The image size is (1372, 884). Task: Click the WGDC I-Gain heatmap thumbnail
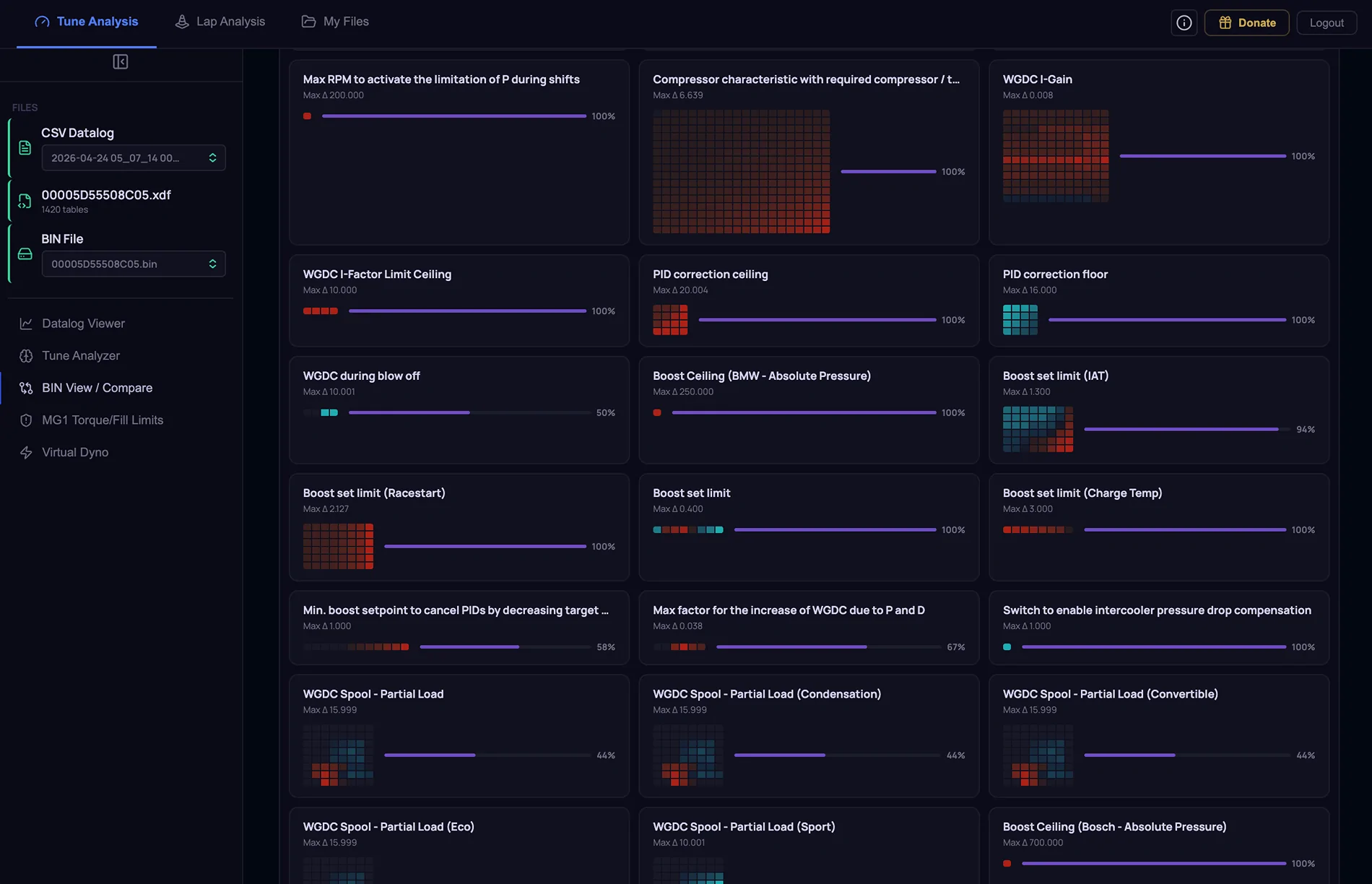[x=1056, y=156]
